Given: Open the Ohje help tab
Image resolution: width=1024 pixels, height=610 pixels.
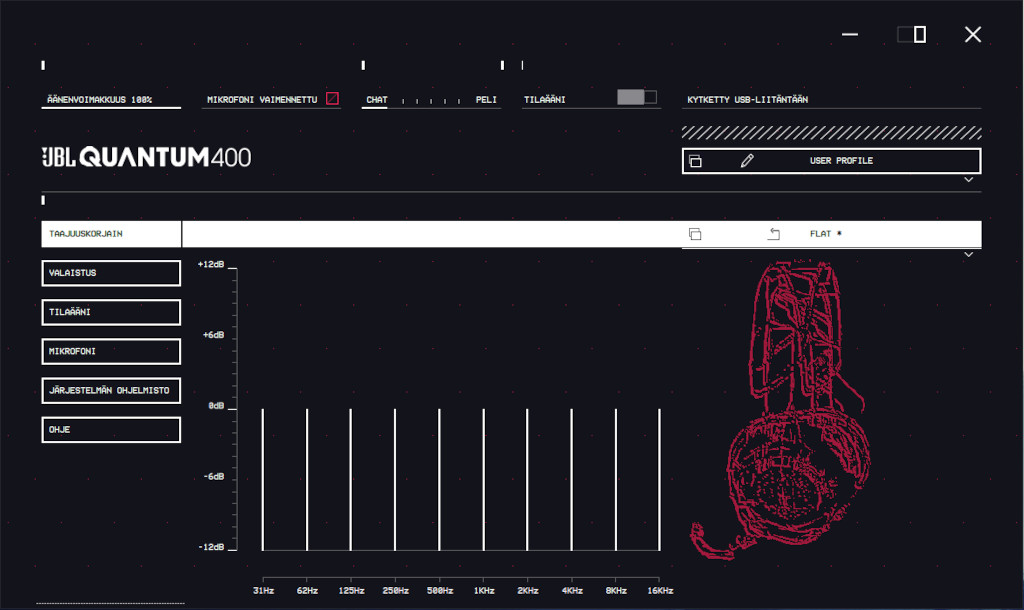Looking at the screenshot, I should [111, 430].
